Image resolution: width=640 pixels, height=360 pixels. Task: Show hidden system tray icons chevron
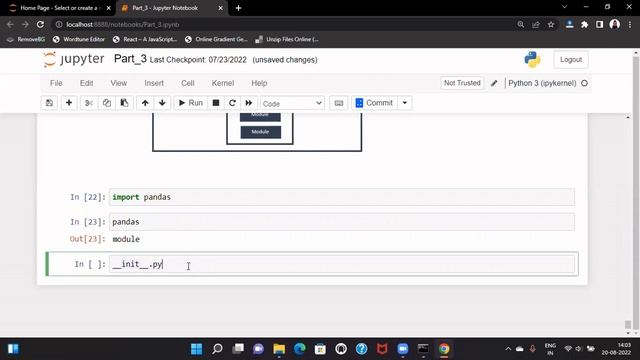coord(508,349)
